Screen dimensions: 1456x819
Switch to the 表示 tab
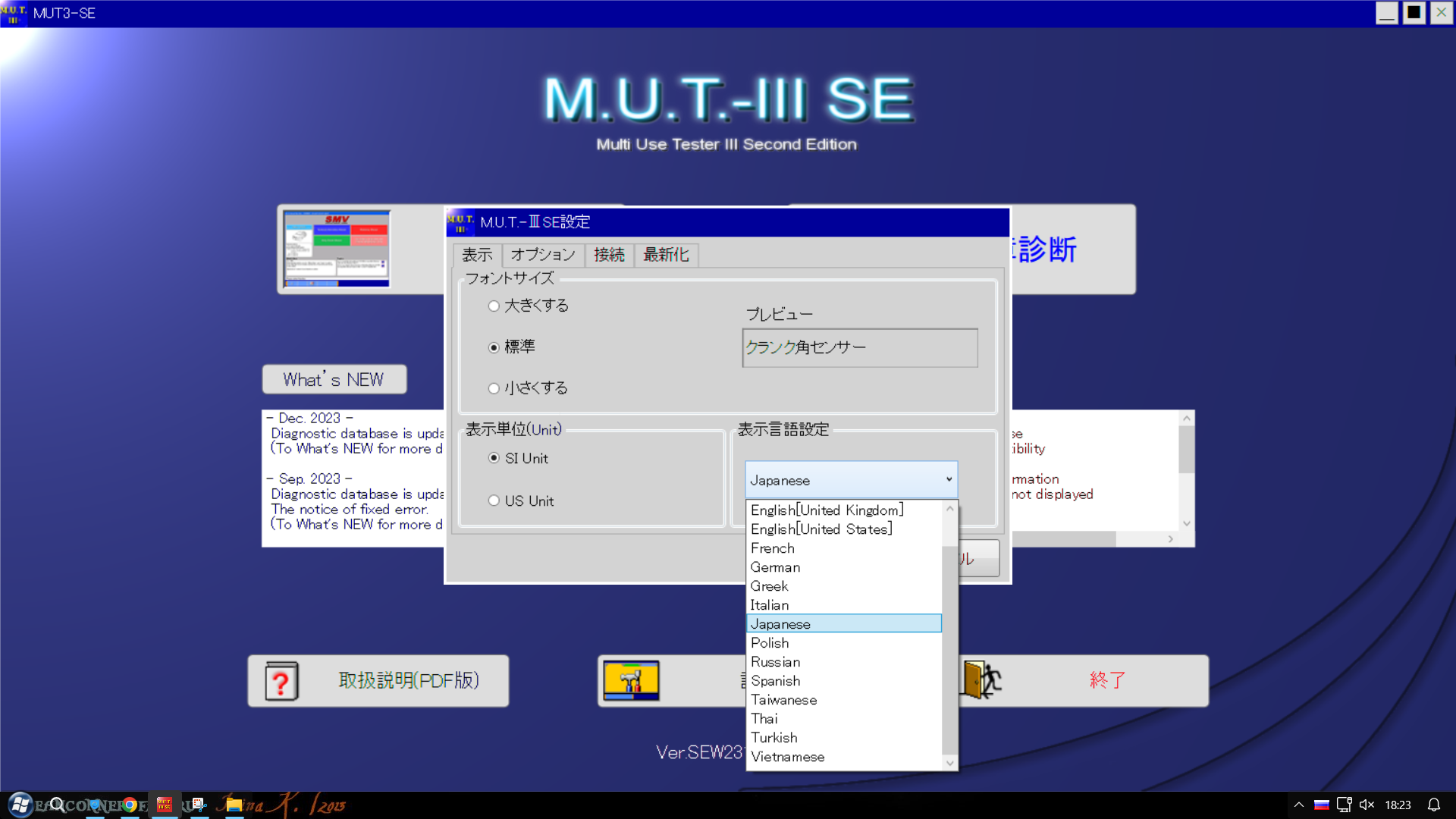coord(477,255)
